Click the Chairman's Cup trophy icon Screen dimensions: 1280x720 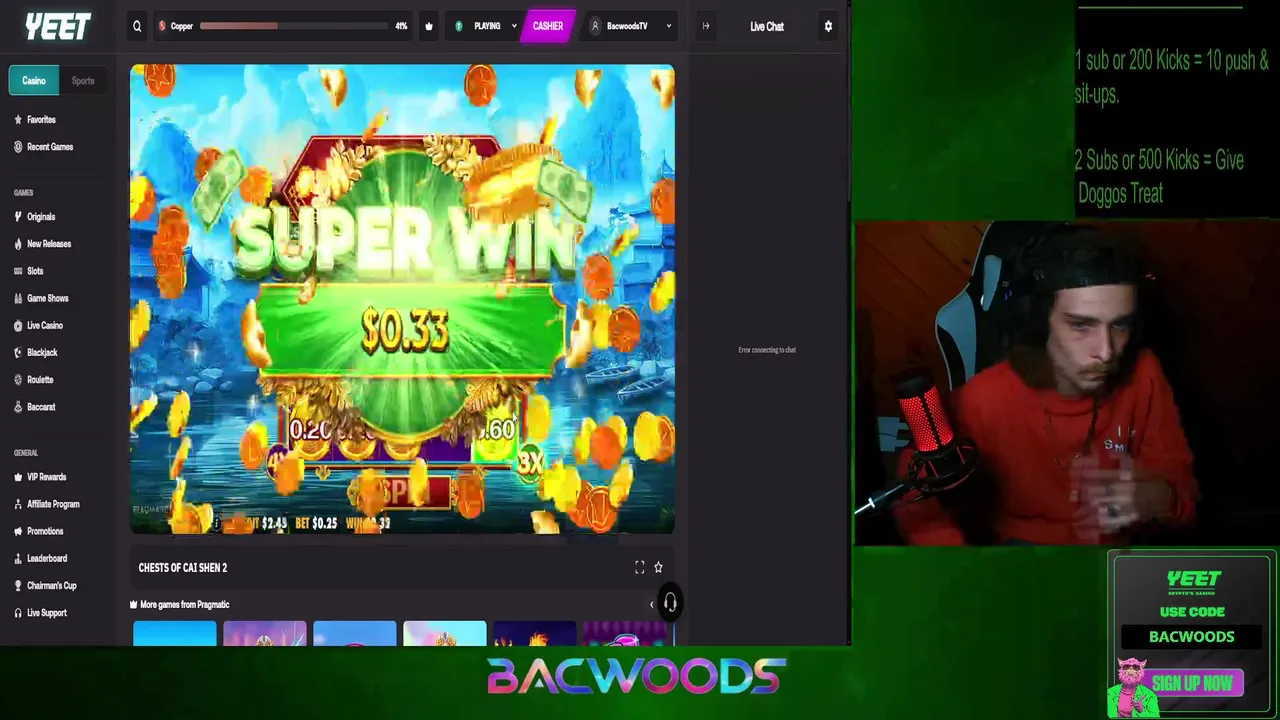pyautogui.click(x=18, y=585)
